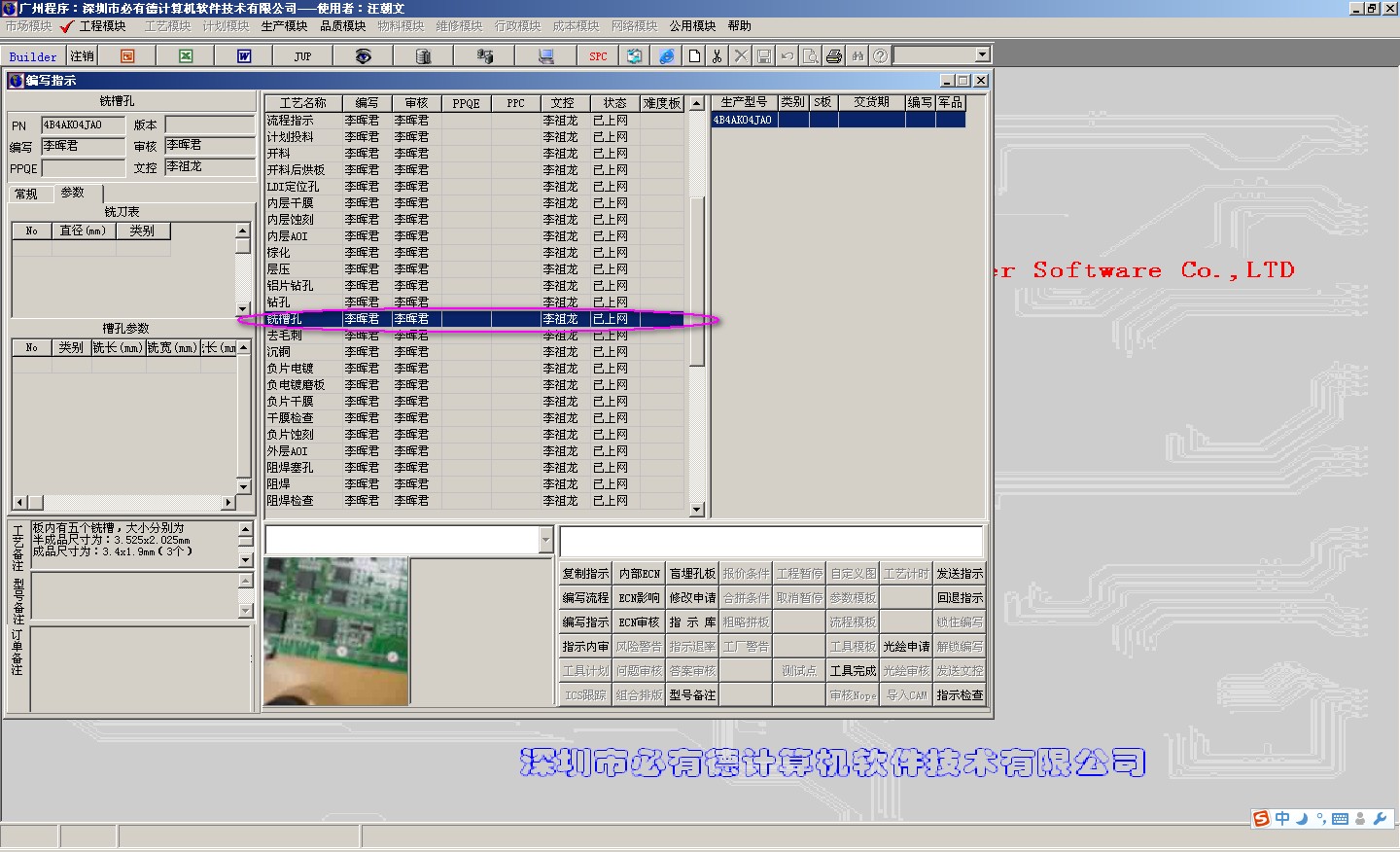Click the PCB board photo thumbnail
This screenshot has height=852, width=1400.
pos(335,631)
